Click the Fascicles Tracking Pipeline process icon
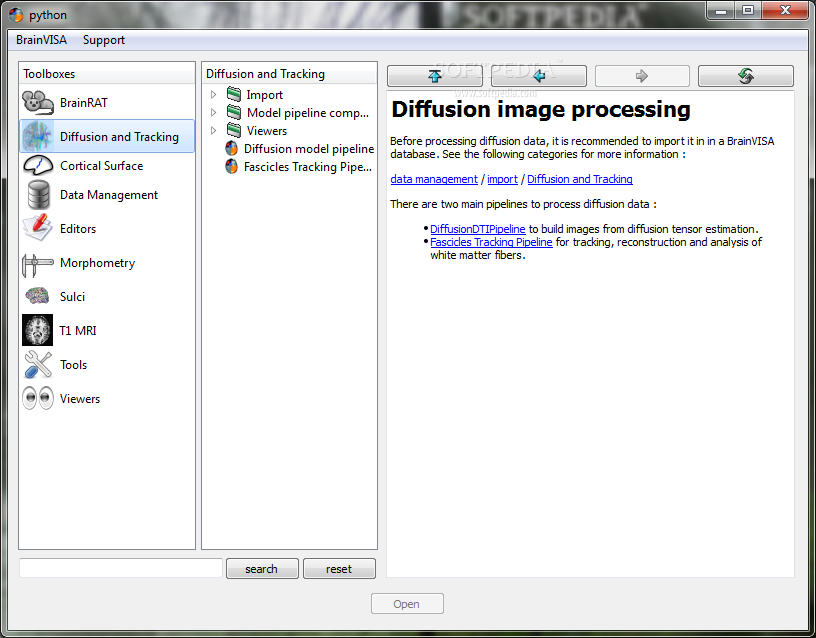Image resolution: width=816 pixels, height=638 pixels. tap(232, 167)
